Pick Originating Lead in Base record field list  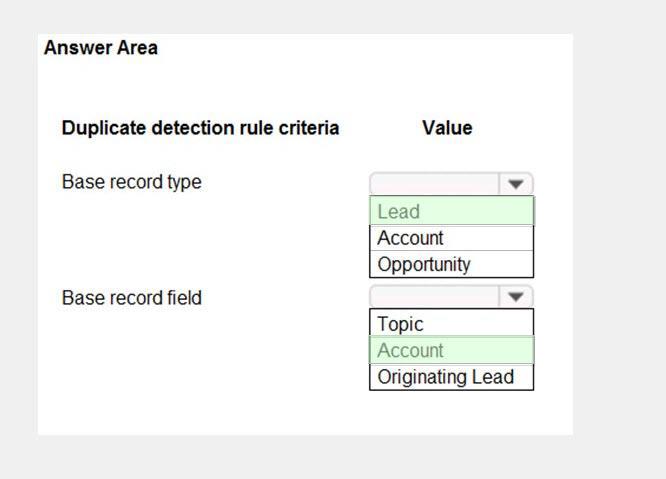click(452, 377)
